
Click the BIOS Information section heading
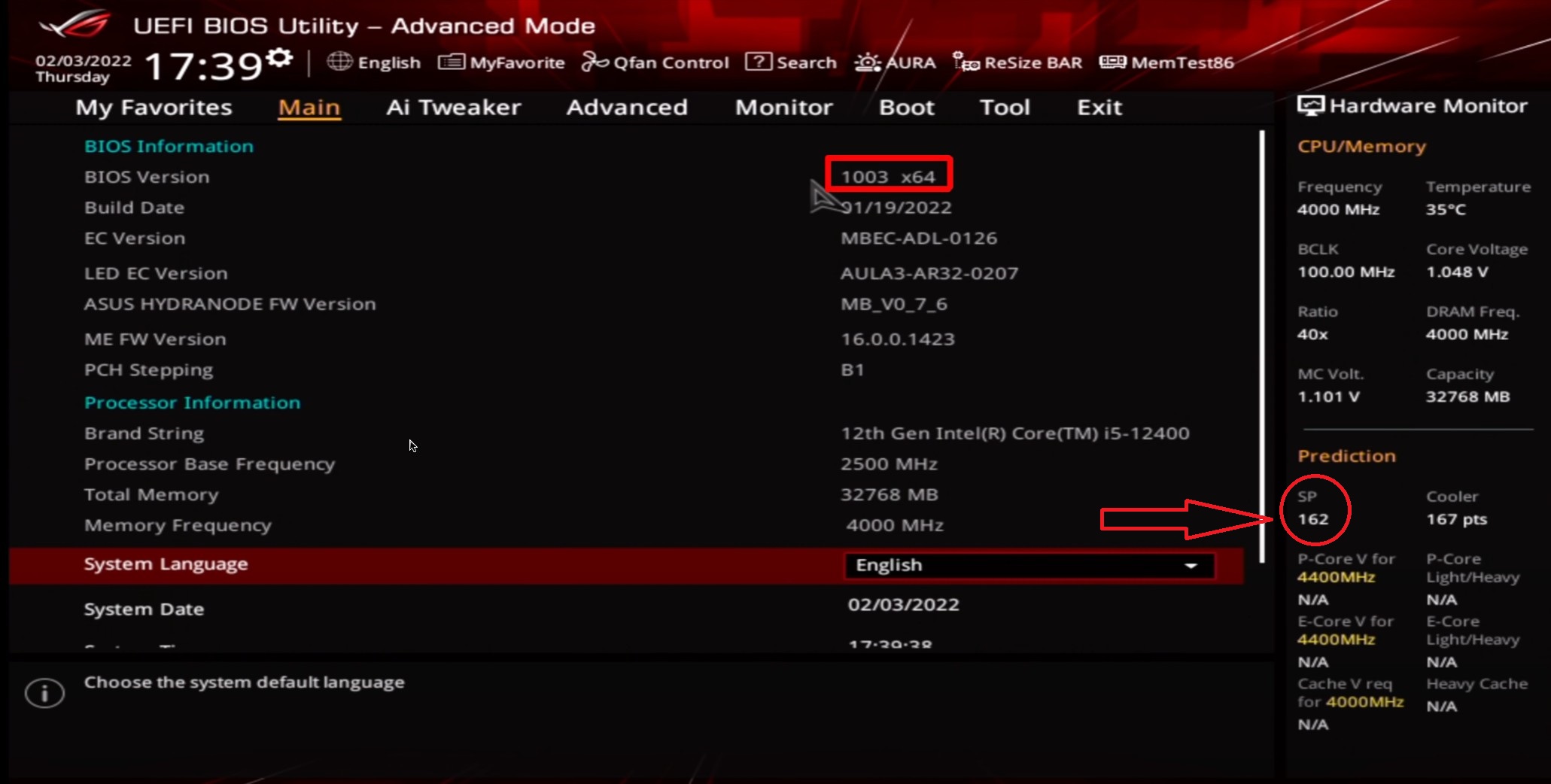pos(169,146)
